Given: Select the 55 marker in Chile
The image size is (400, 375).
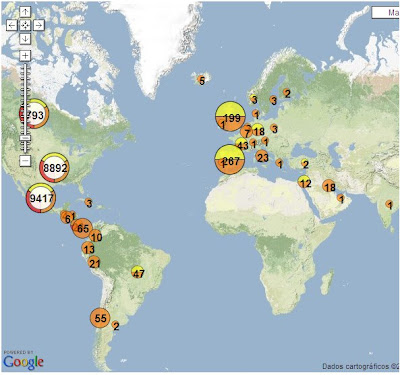Looking at the screenshot, I should (100, 318).
